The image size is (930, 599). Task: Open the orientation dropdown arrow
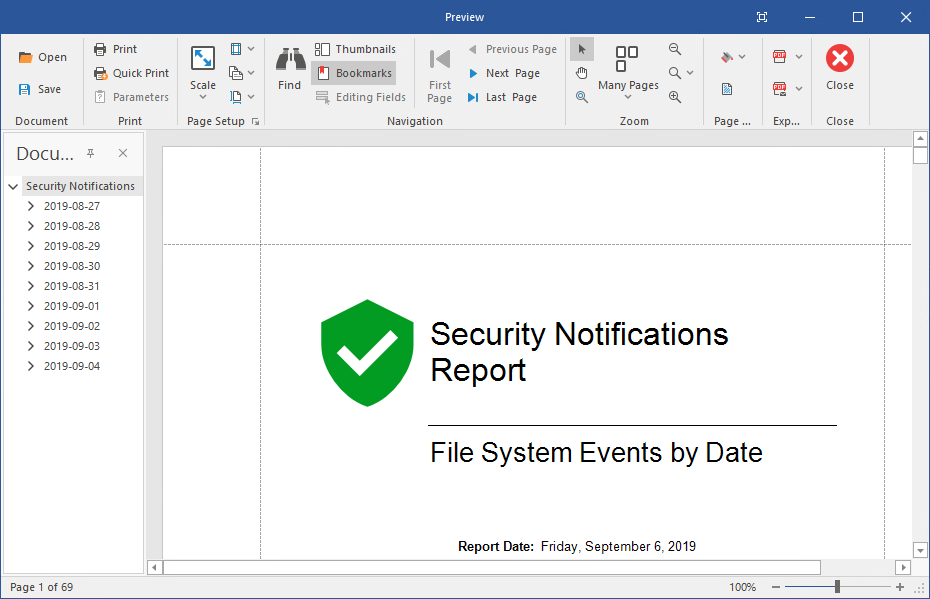click(x=251, y=73)
